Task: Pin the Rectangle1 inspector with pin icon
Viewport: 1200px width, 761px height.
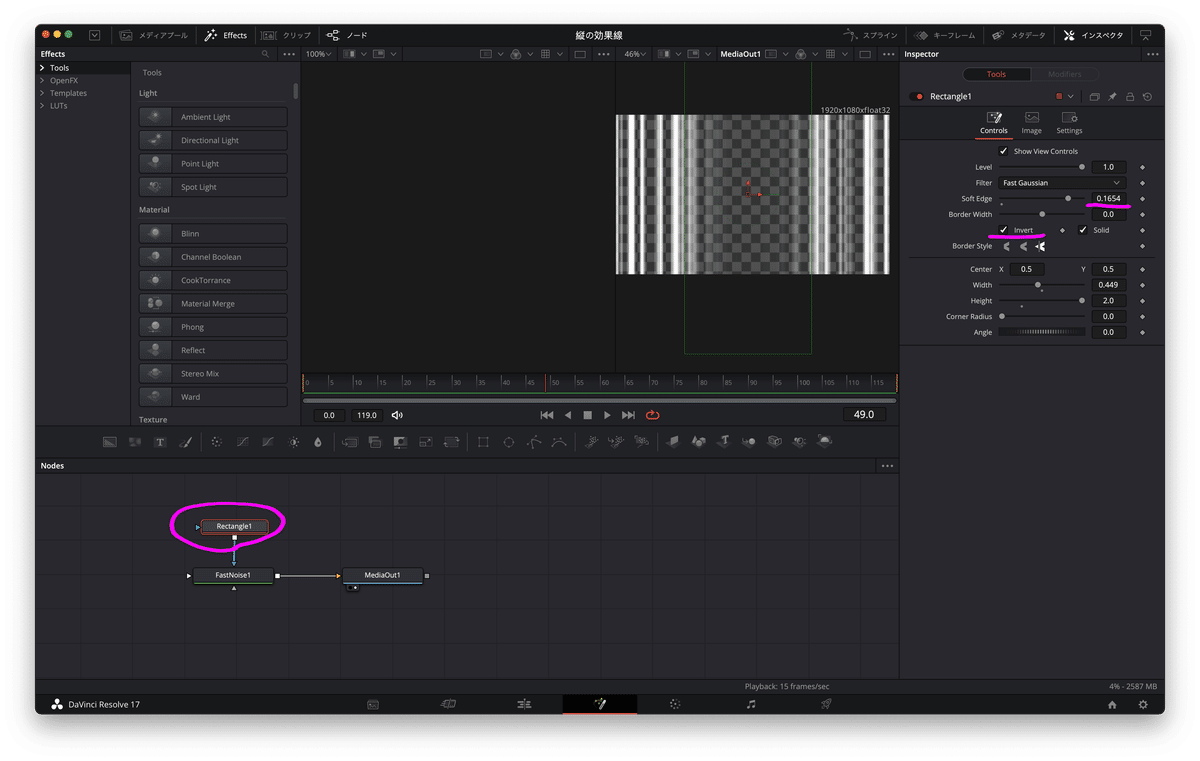Action: click(1112, 97)
